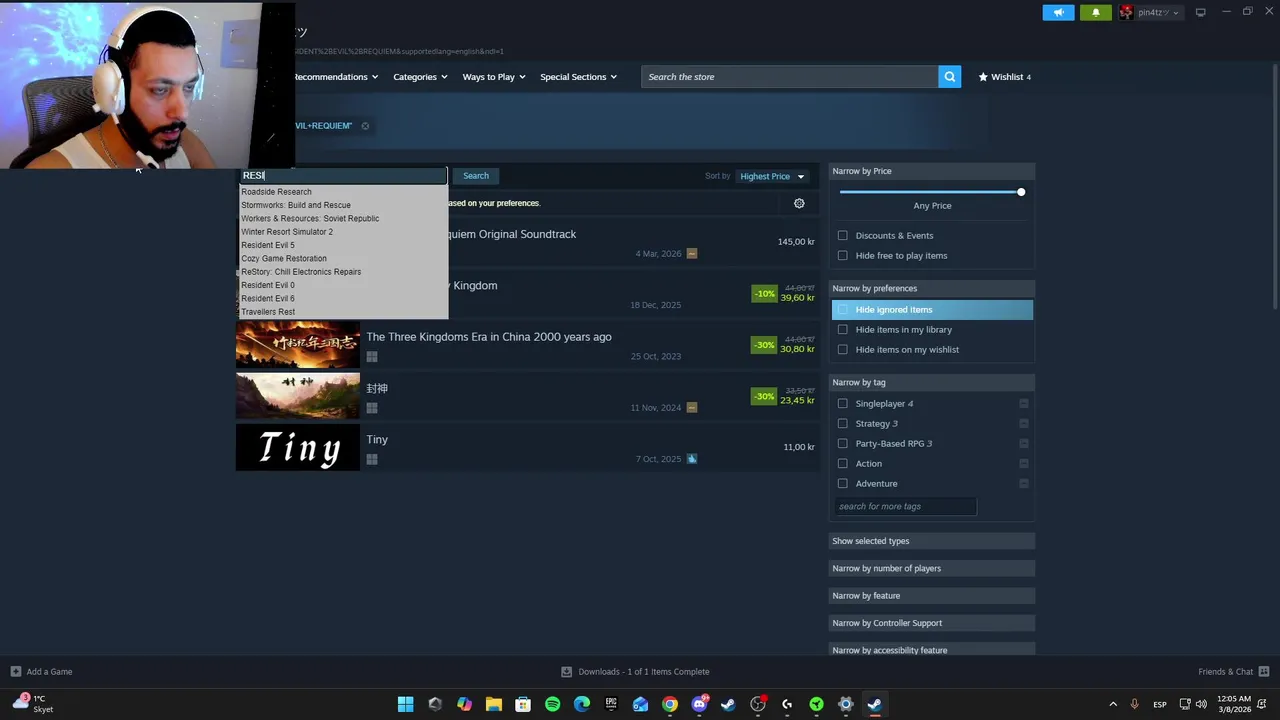Click the Tiny game thumbnail

(x=298, y=447)
